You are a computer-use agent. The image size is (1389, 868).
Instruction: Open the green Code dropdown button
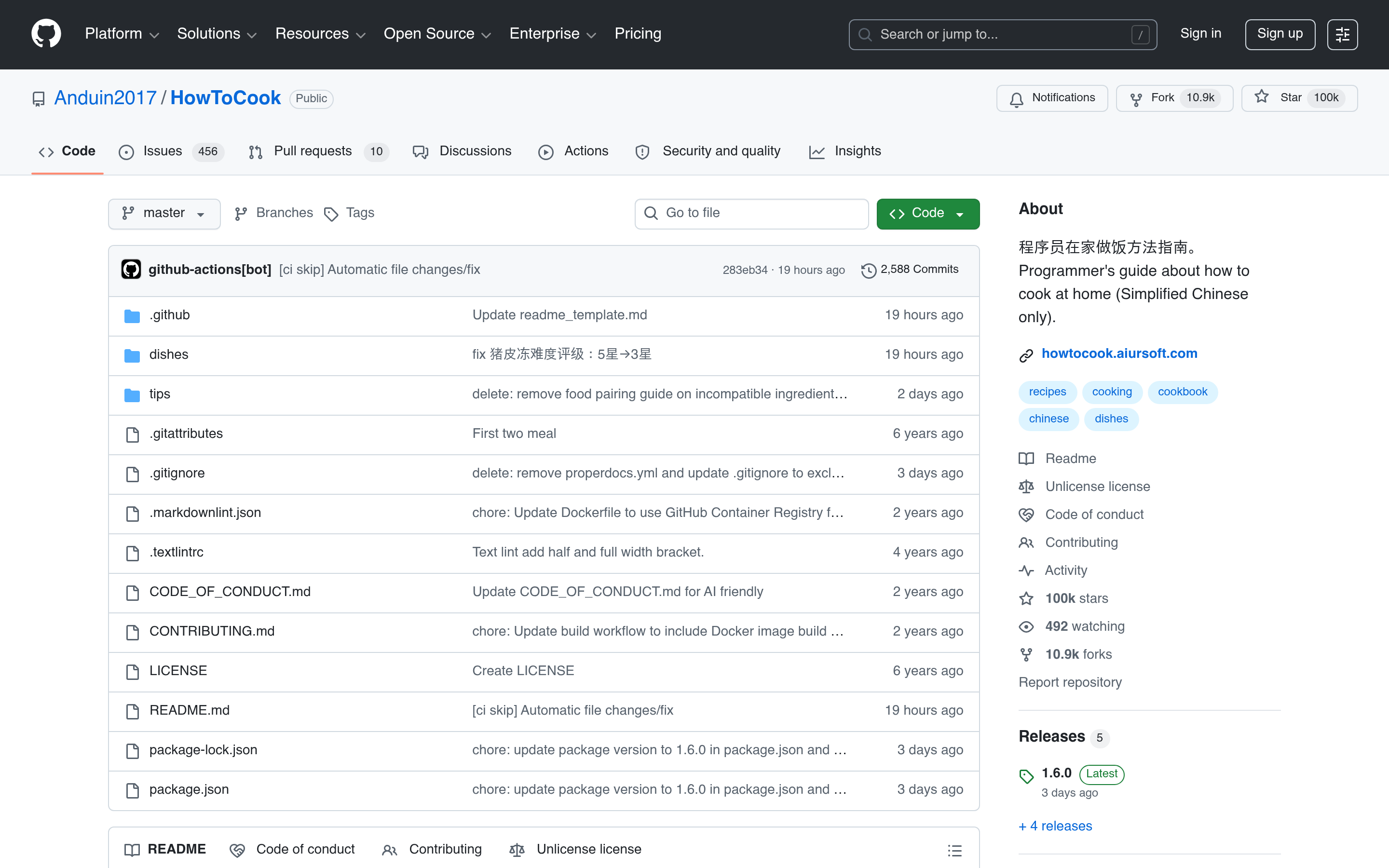tap(927, 214)
